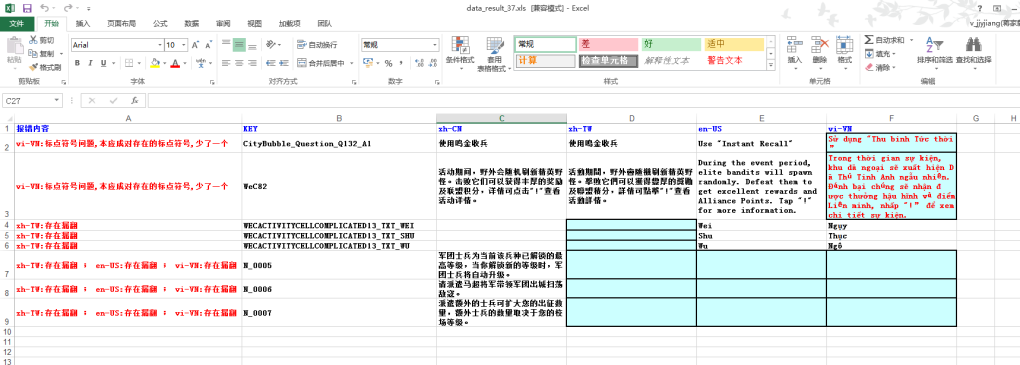Screen dimensions: 1020x365
Task: Apply the Check Cell (检查单元格) style
Action: (608, 60)
